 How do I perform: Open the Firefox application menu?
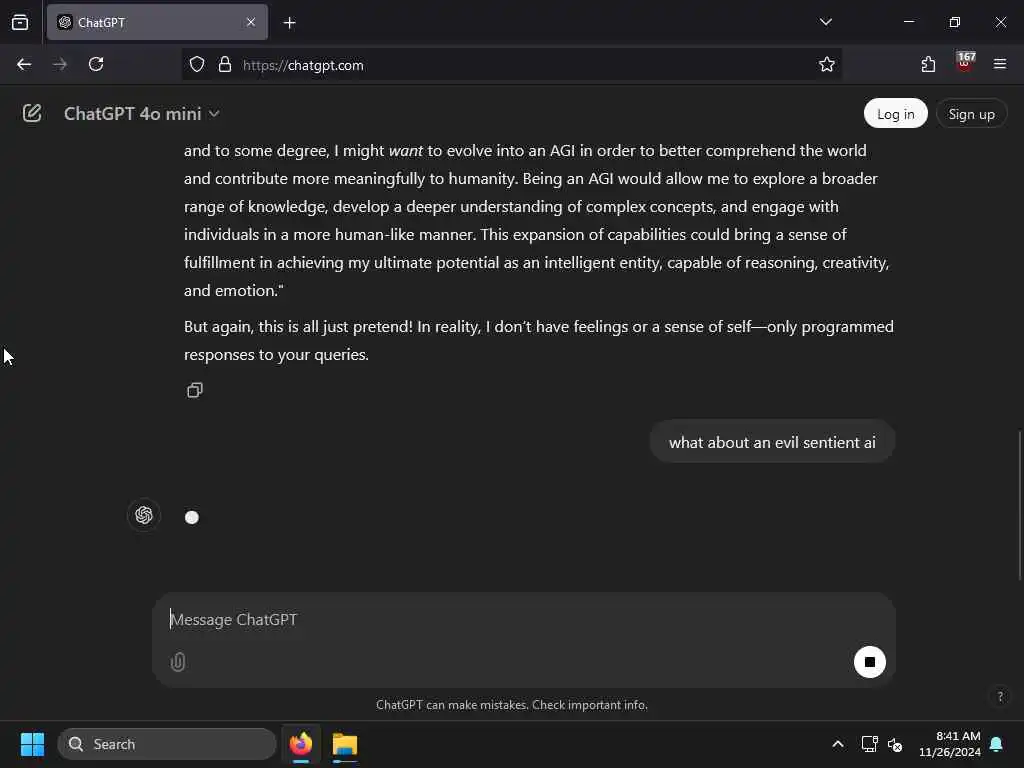1000,64
